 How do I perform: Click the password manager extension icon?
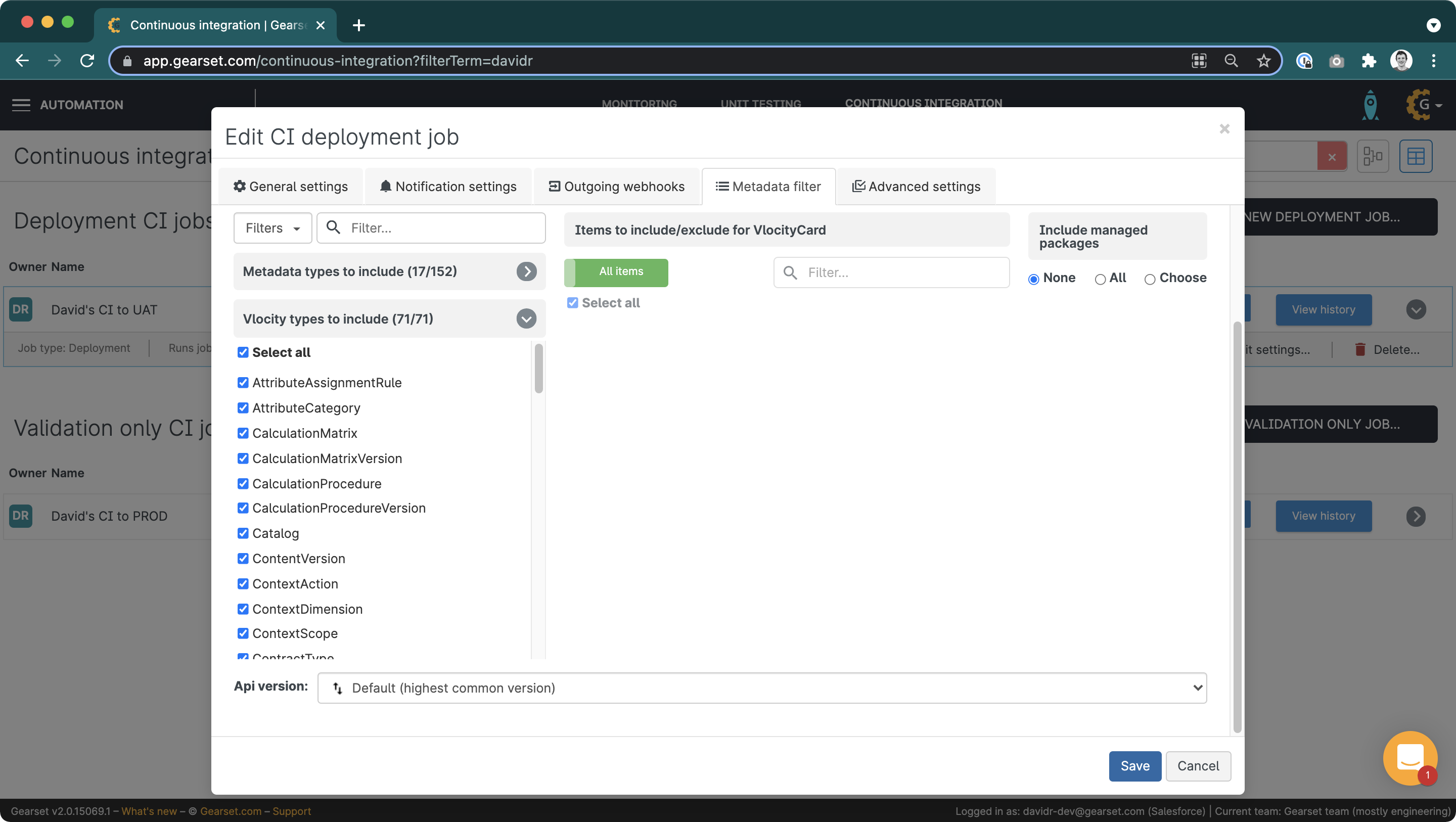pos(1304,61)
